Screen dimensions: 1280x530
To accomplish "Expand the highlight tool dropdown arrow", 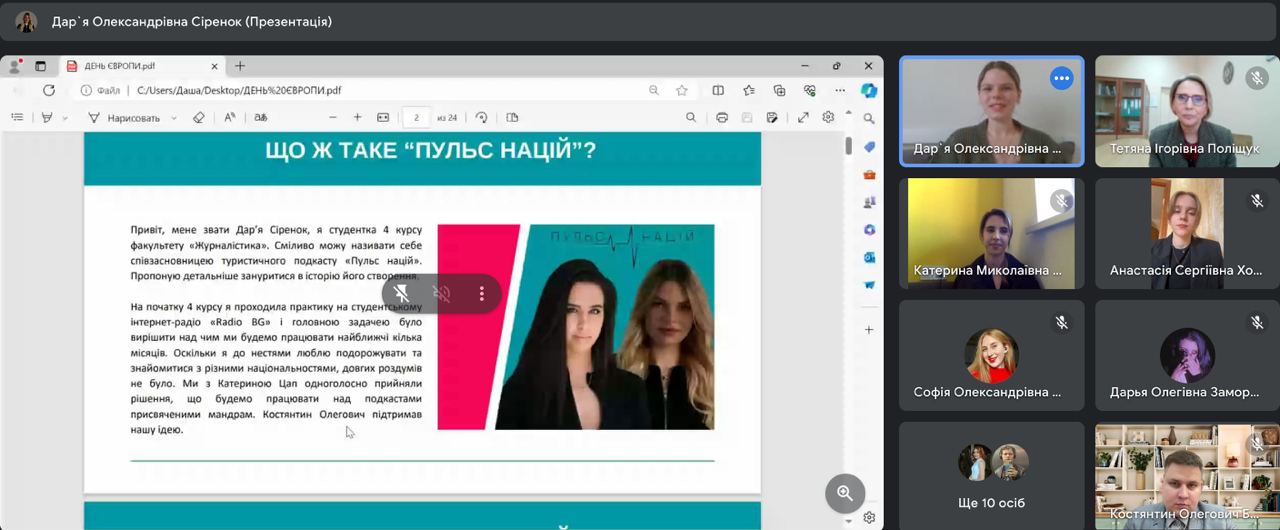I will [x=66, y=118].
